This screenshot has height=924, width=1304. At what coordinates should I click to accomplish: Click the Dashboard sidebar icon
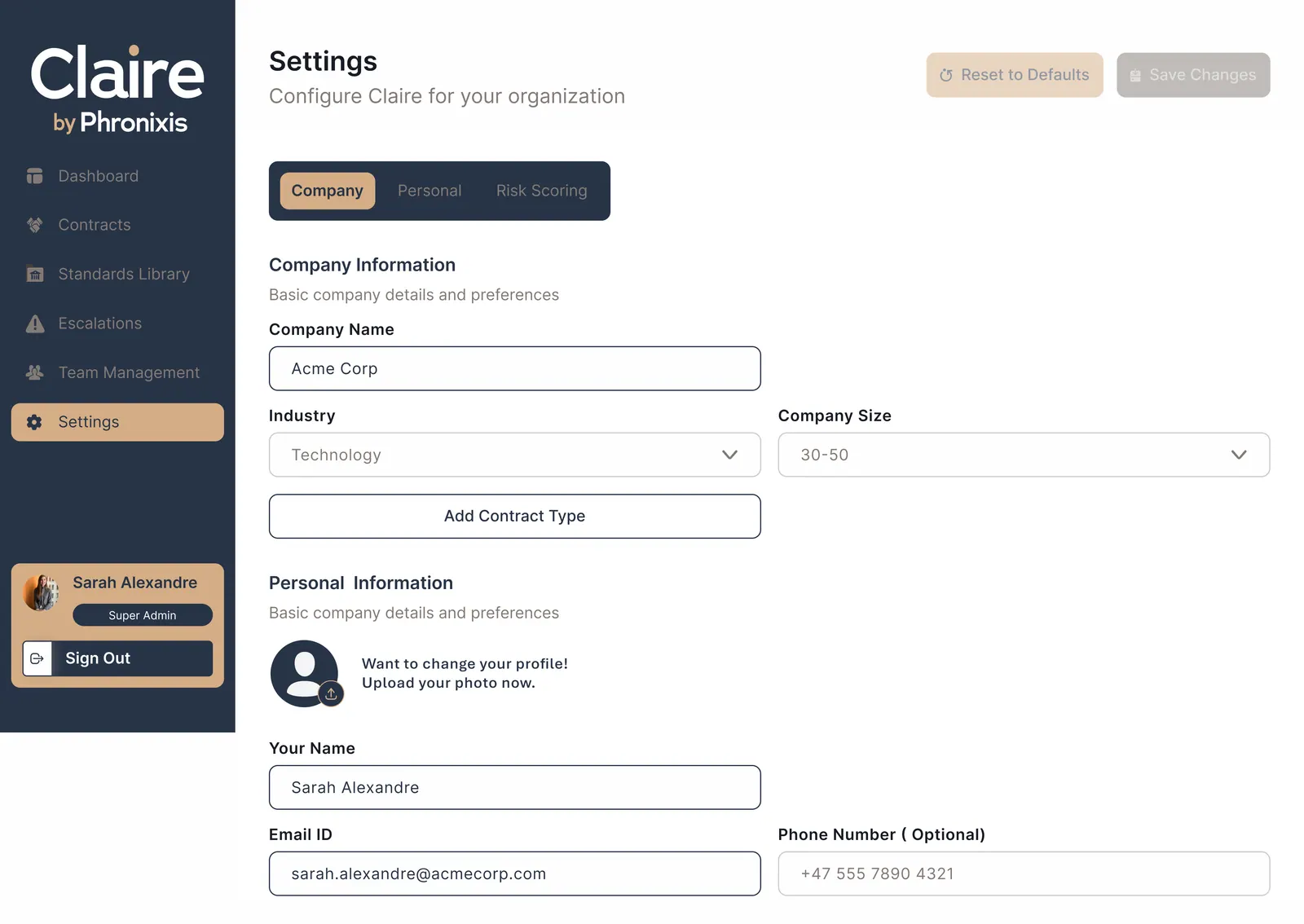(34, 176)
